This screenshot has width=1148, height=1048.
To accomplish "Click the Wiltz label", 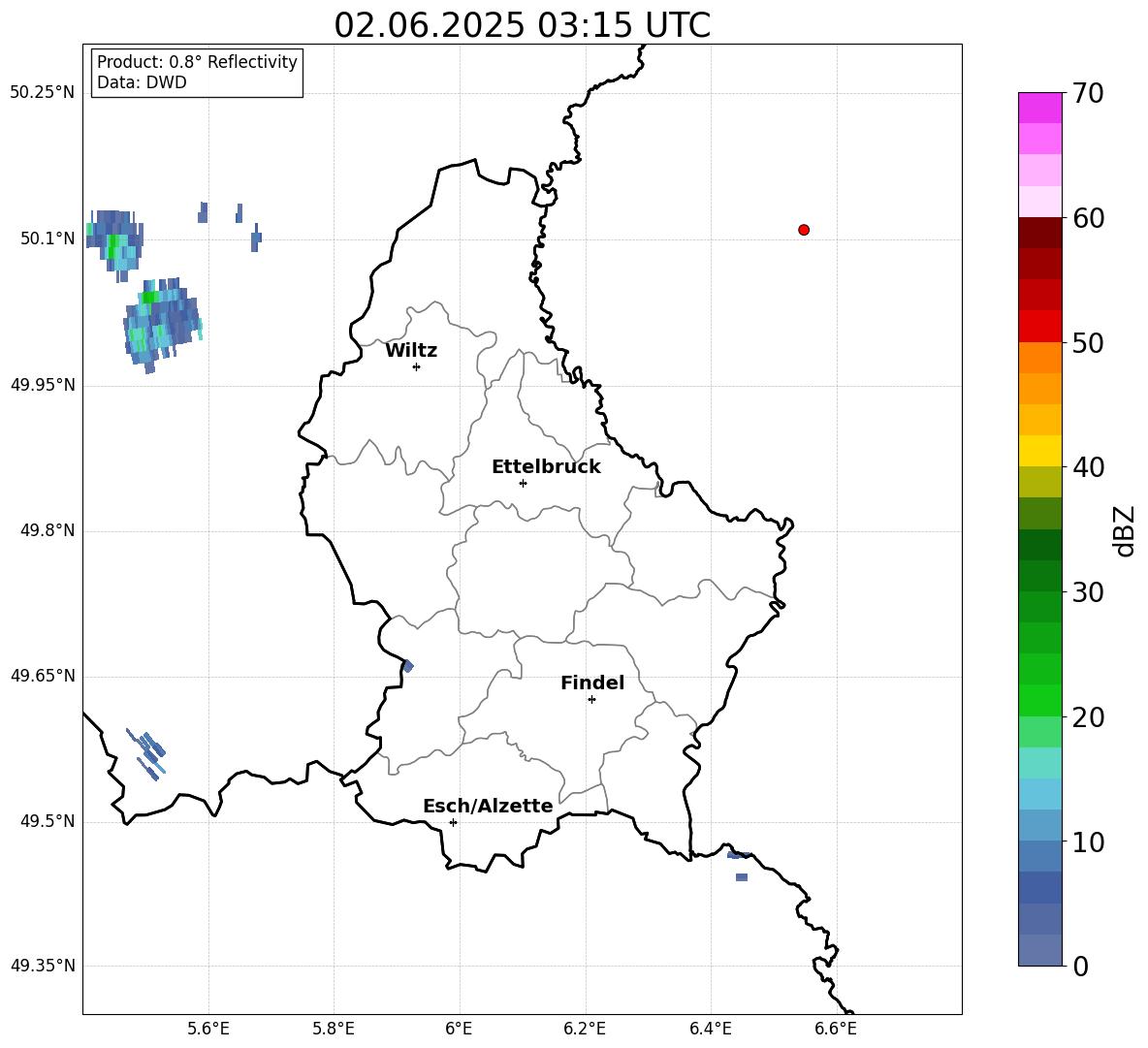I will (411, 351).
